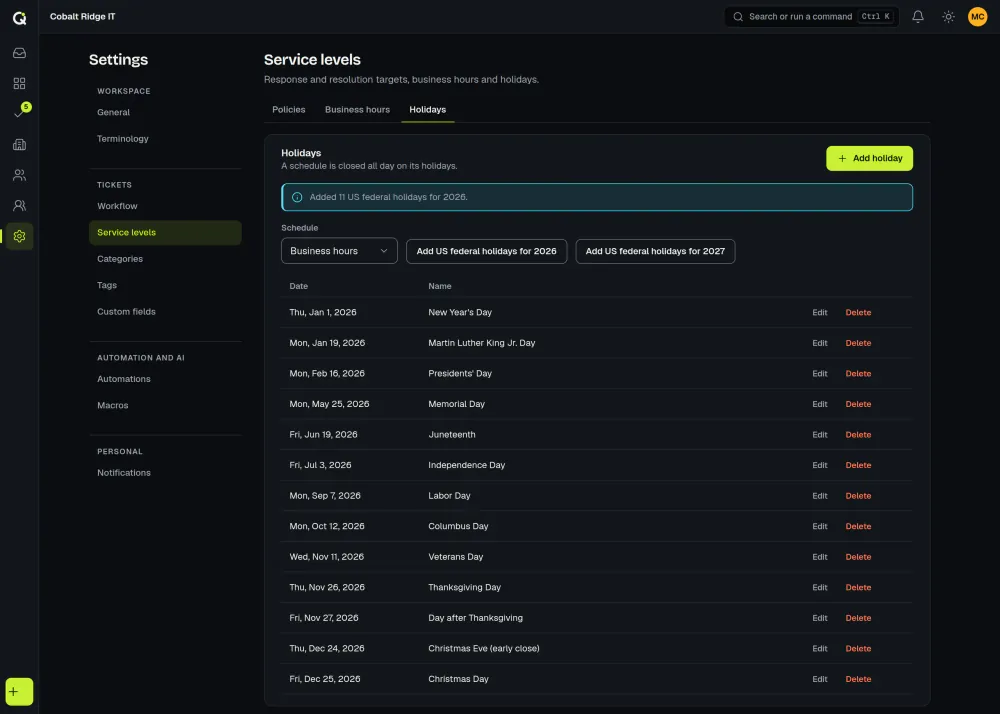Edit the Thanksgiving Day holiday
The image size is (1000, 714).
tap(820, 588)
